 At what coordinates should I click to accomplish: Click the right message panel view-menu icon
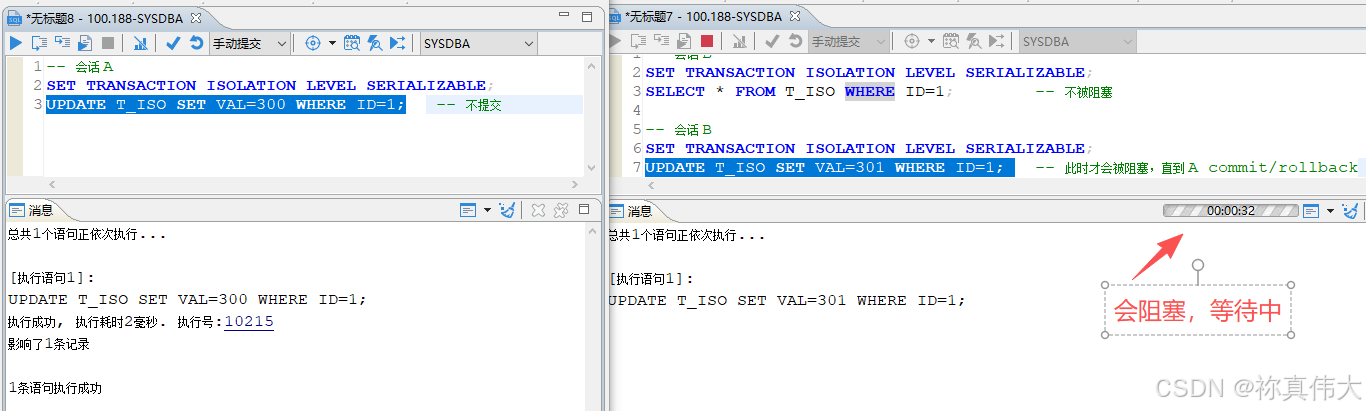coord(1311,210)
